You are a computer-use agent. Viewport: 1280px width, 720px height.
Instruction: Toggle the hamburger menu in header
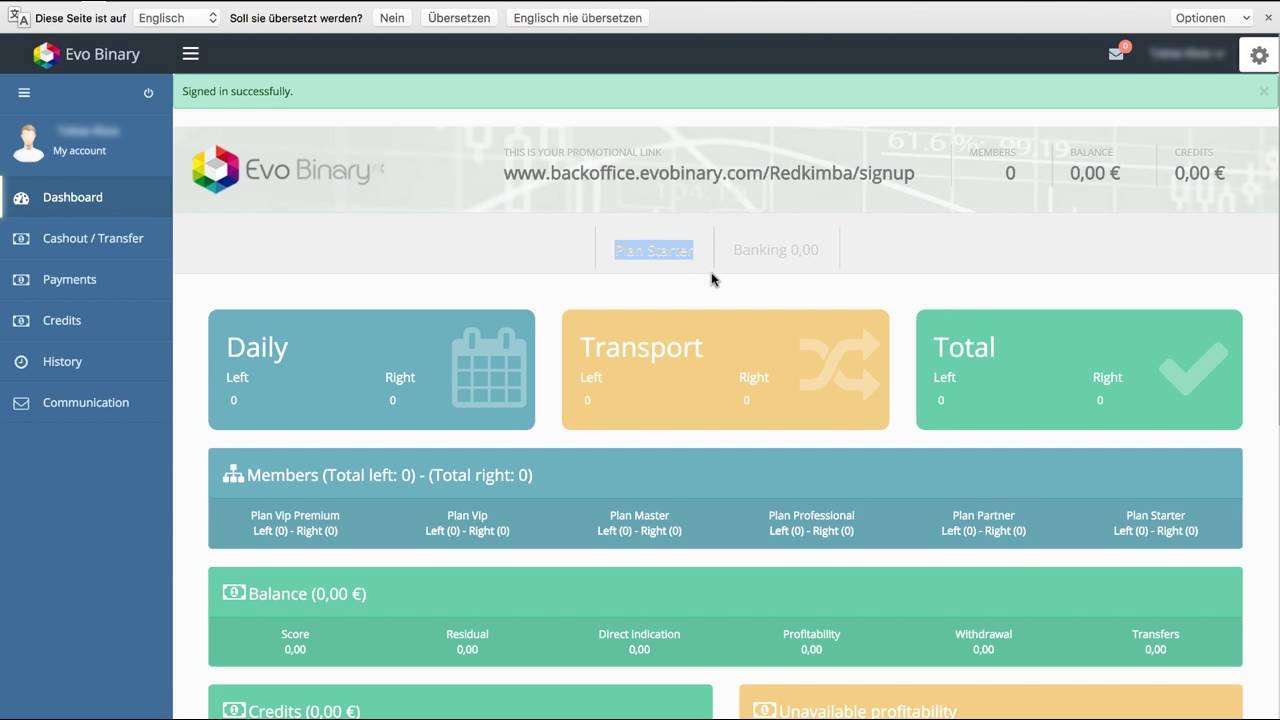(190, 54)
